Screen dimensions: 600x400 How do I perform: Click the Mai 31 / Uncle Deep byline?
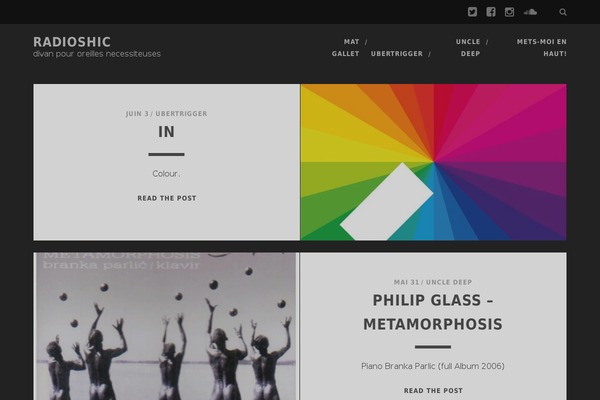point(433,282)
